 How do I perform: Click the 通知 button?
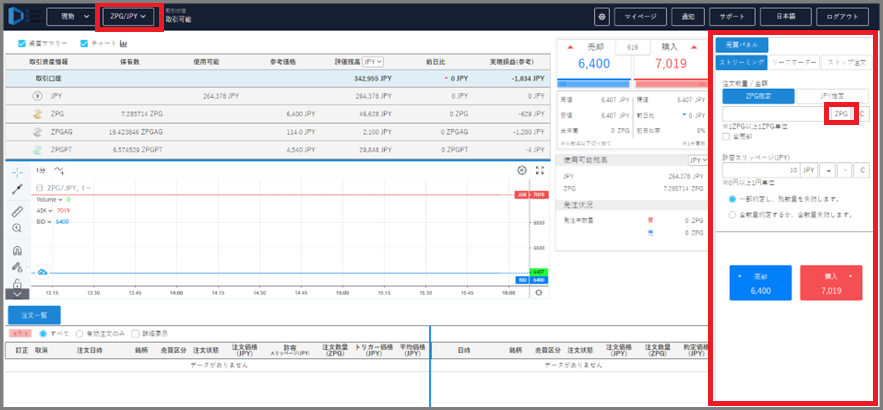pos(688,17)
